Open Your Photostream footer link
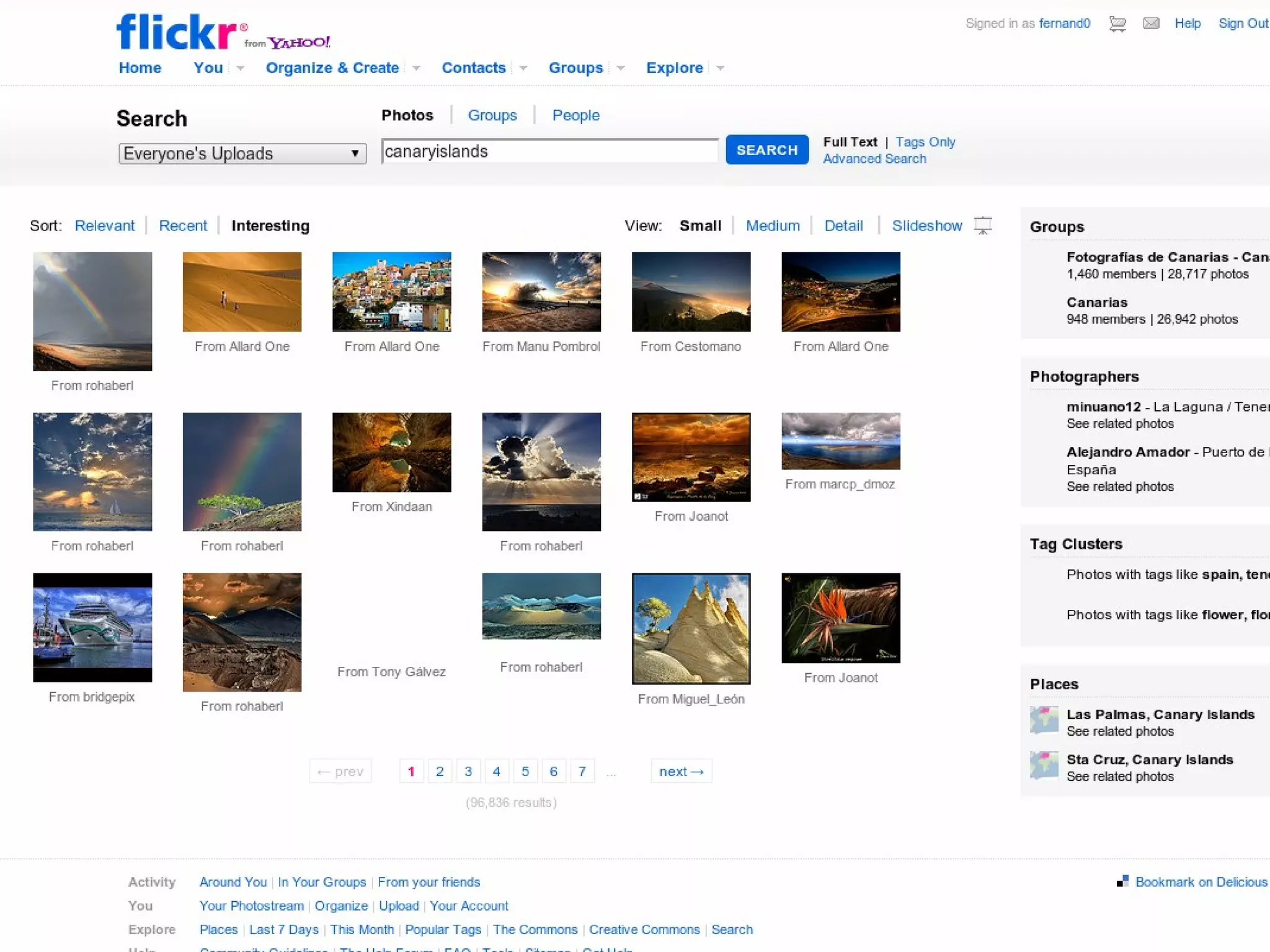1270x952 pixels. coord(251,906)
